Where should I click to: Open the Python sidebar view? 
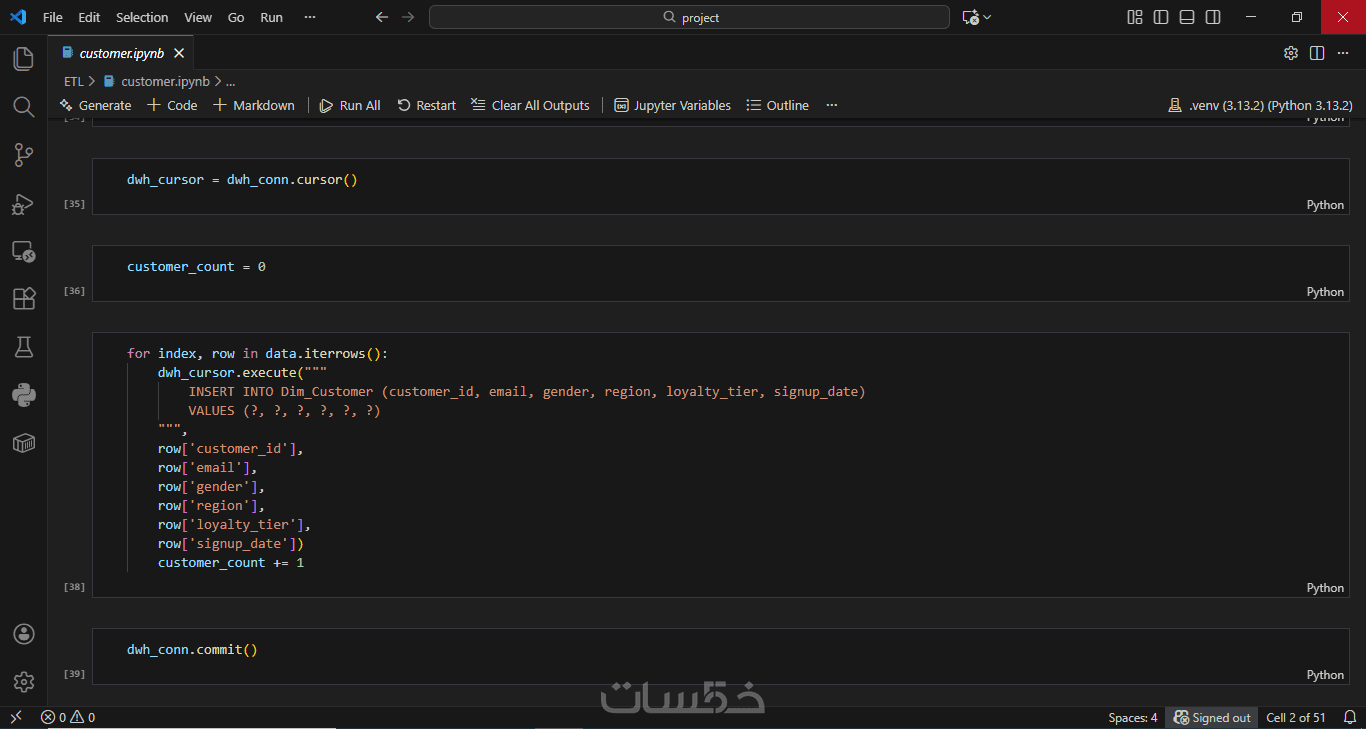click(23, 395)
